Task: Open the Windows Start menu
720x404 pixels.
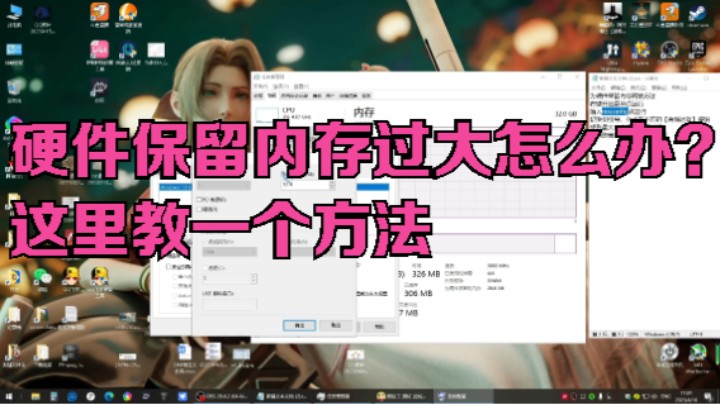Action: coord(9,396)
